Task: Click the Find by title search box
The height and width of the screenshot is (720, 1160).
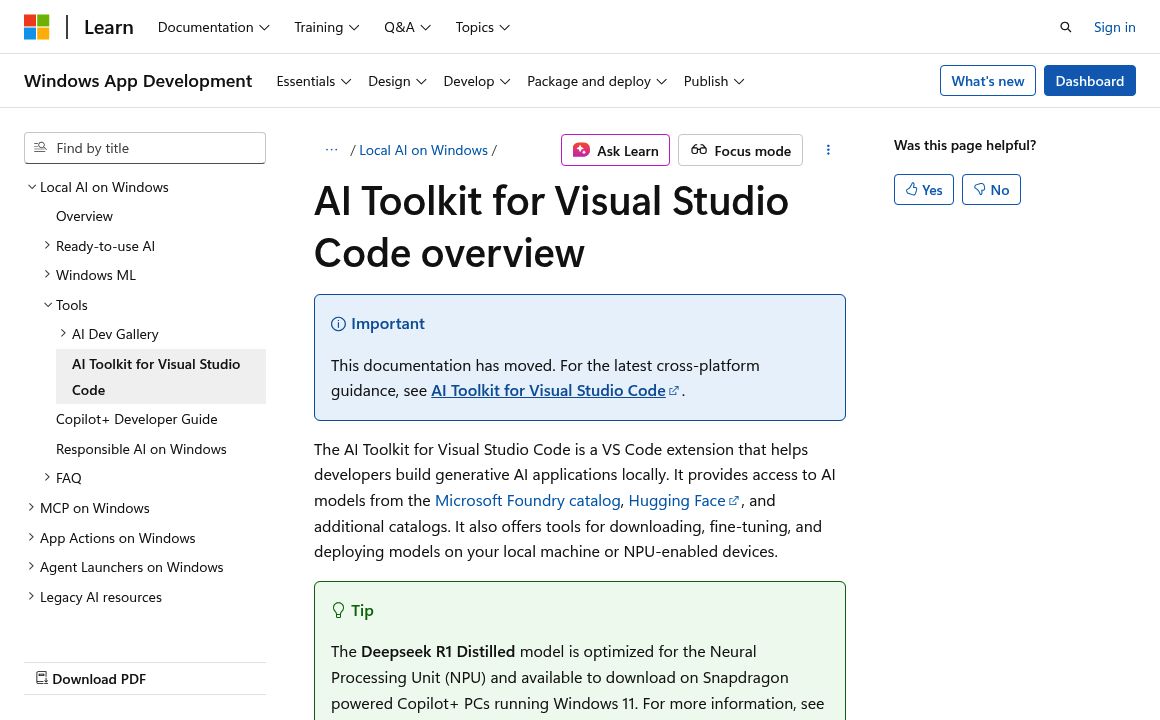Action: coord(150,147)
